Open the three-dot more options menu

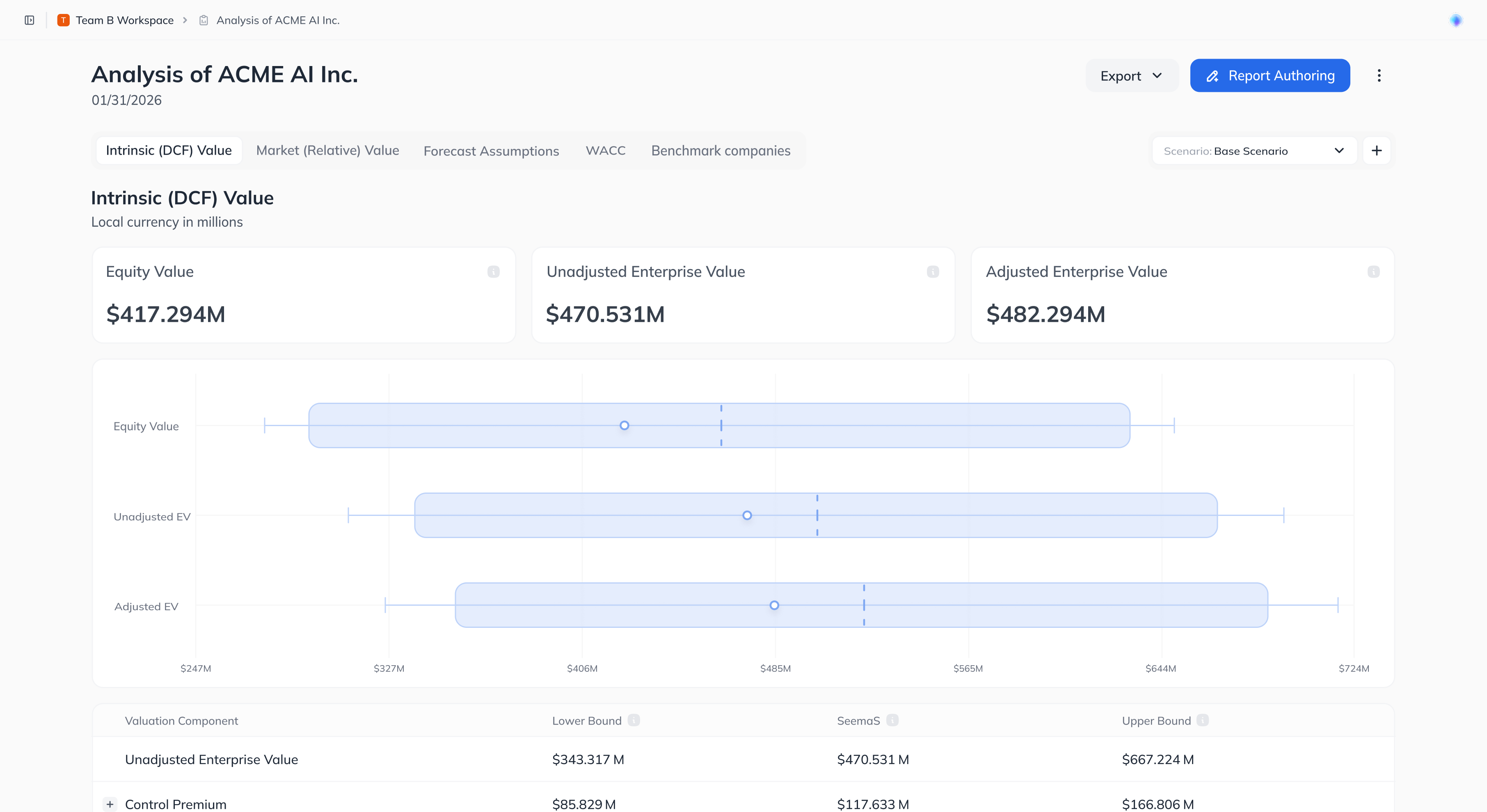point(1379,75)
